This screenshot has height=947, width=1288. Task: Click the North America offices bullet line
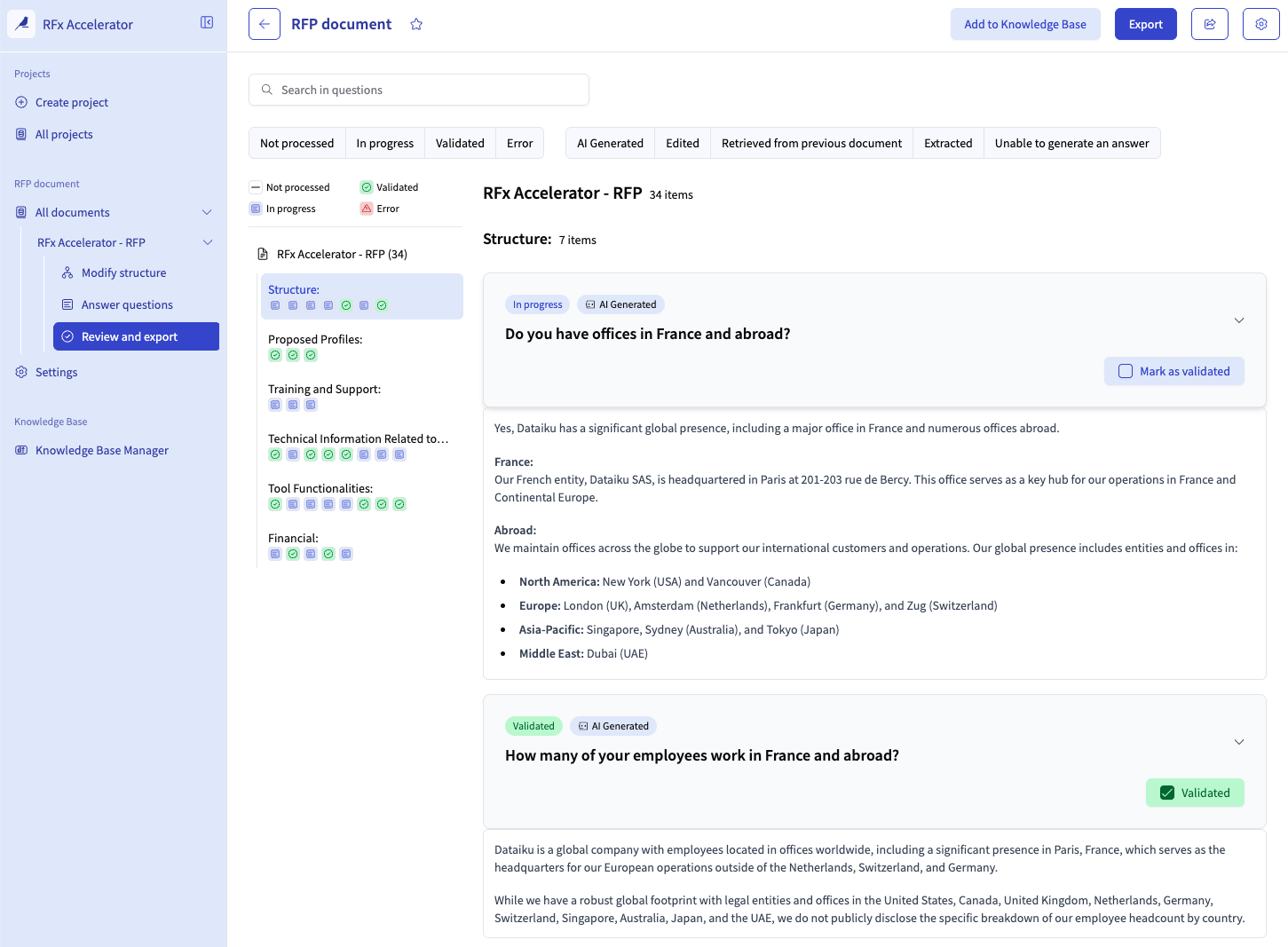click(665, 581)
